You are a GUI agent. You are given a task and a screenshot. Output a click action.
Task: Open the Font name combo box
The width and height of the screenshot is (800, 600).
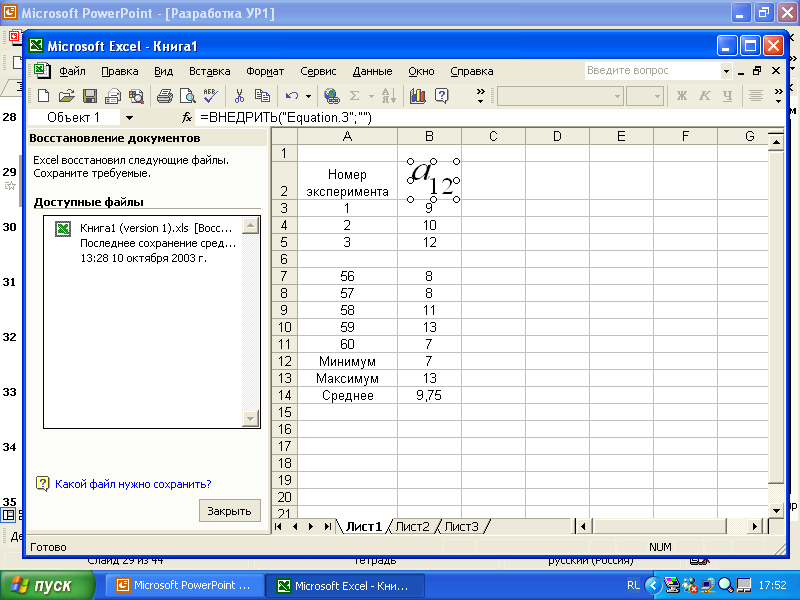pos(560,96)
